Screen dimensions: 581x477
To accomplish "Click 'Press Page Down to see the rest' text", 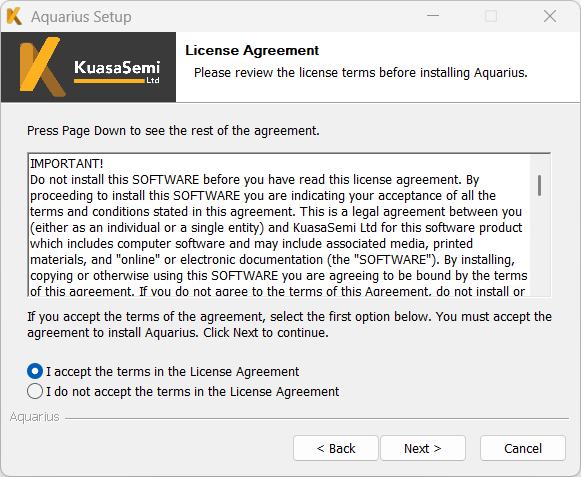I will [x=173, y=131].
